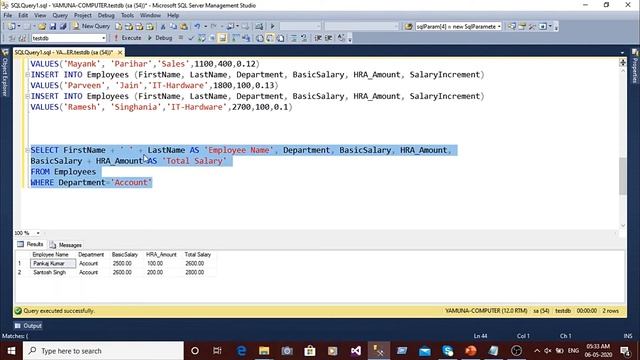Expand the New Project dropdown arrow
This screenshot has width=640, height=360.
coord(19,27)
